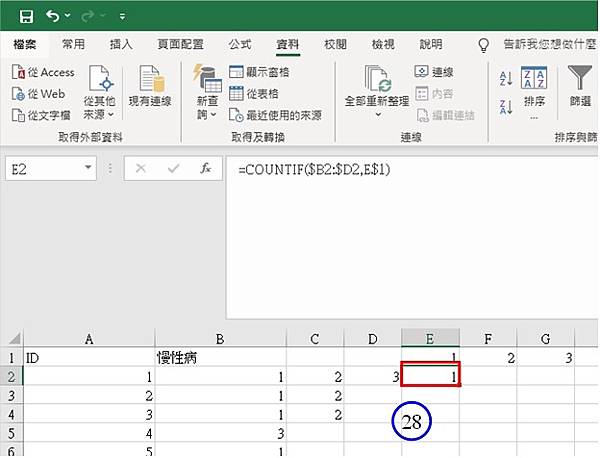Select row 5 header
Viewport: 600px width, 458px height.
tap(11, 433)
